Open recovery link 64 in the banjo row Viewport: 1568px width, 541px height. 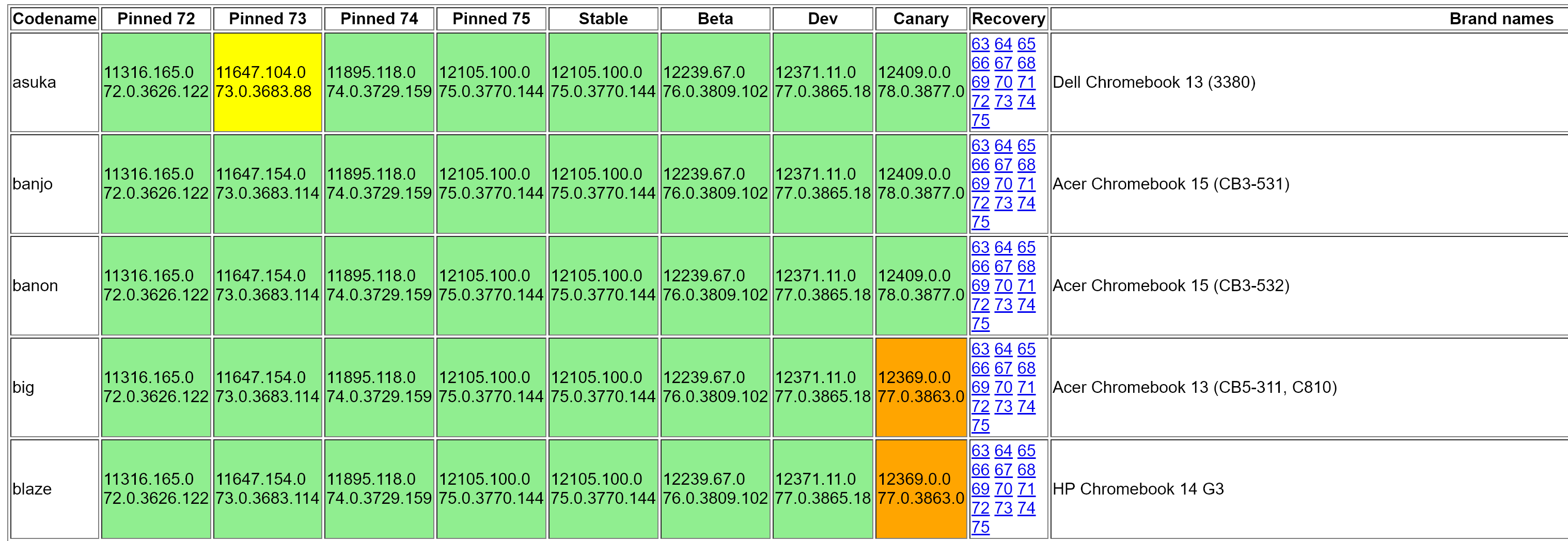pos(1003,146)
